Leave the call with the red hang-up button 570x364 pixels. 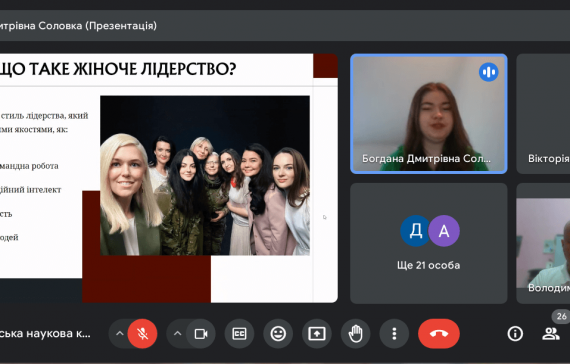coord(439,333)
